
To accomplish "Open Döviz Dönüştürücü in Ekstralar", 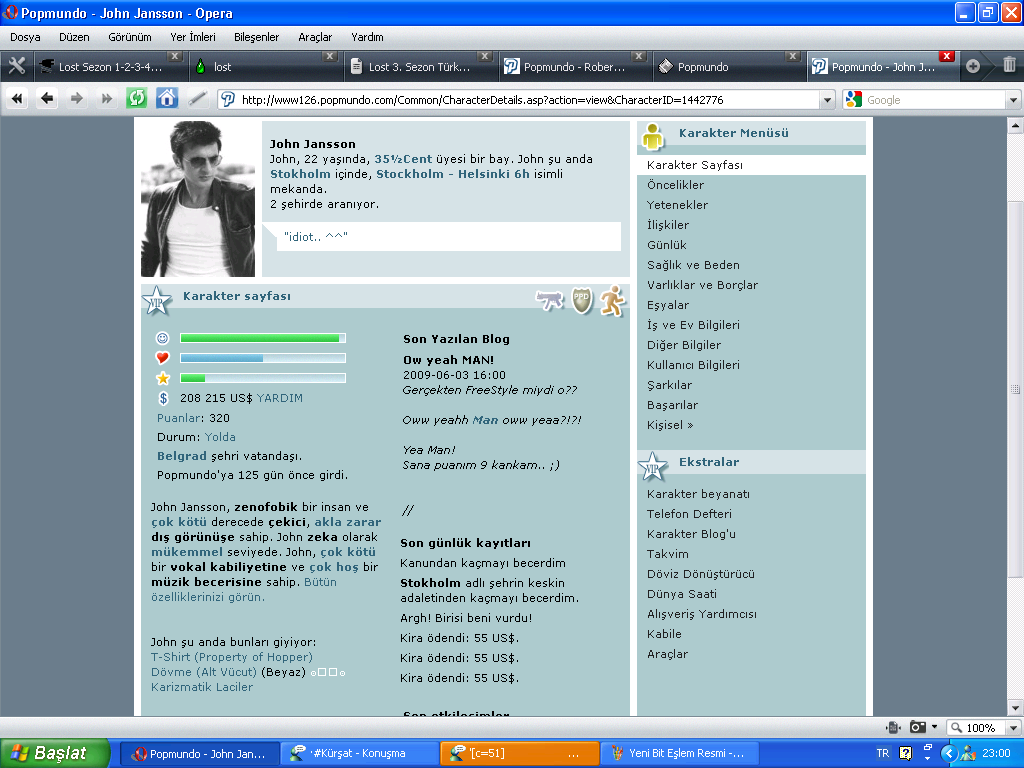I will (x=701, y=574).
